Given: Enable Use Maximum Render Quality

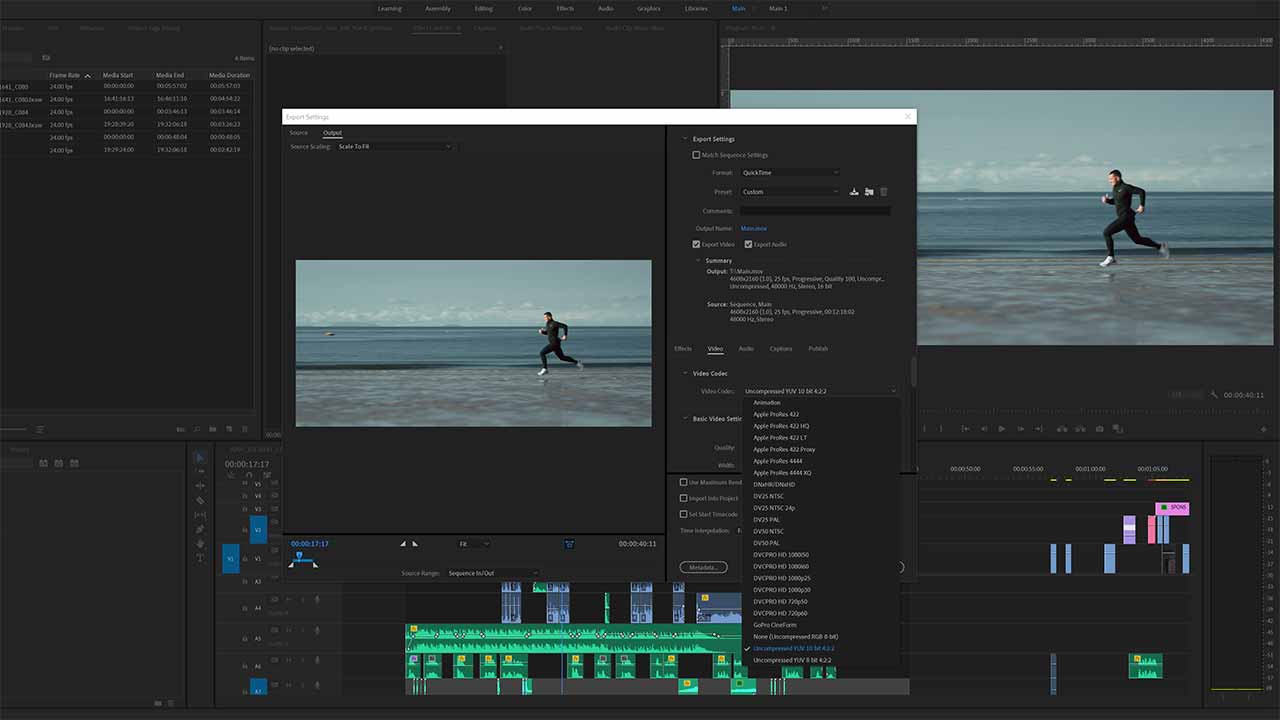Looking at the screenshot, I should tap(683, 482).
